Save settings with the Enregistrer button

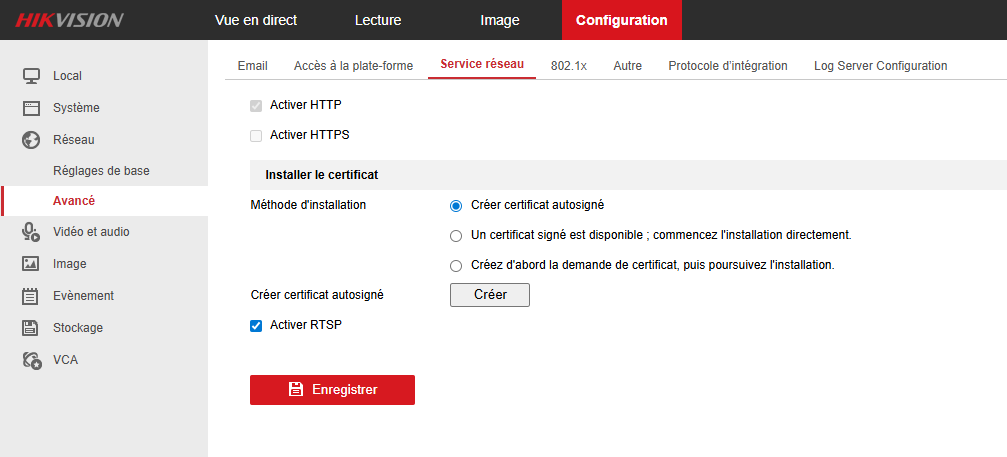332,390
